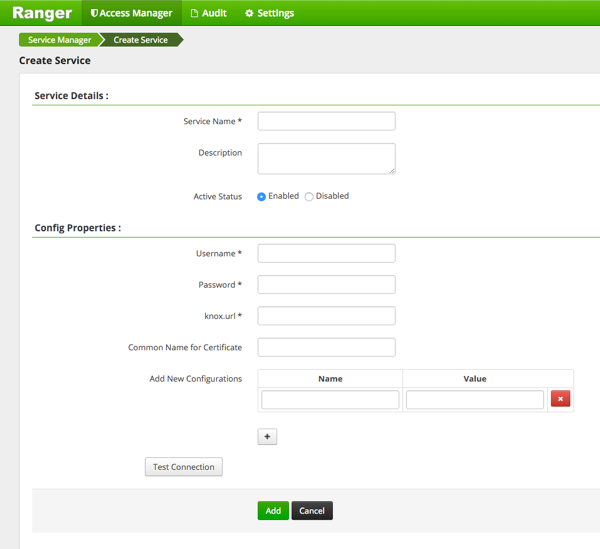600x549 pixels.
Task: Click the Create Service breadcrumb
Action: [141, 40]
